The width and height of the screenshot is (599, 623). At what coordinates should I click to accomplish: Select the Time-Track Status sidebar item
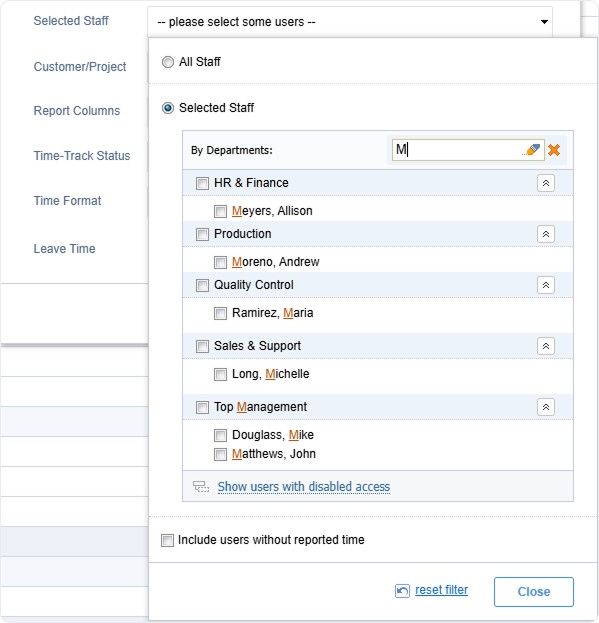[x=82, y=155]
